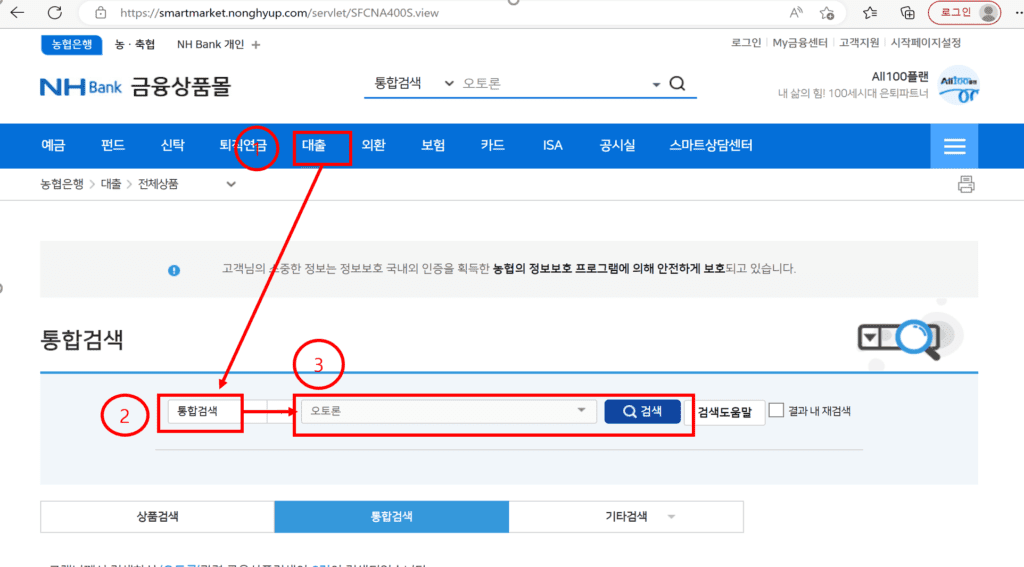Screen dimensions: 1024x567
Task: Open the 공시실 menu
Action: (x=617, y=145)
